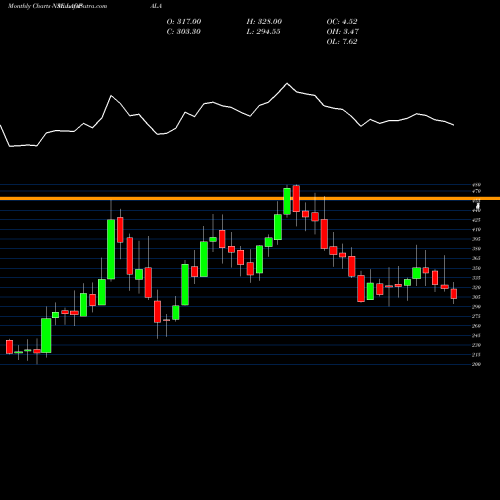Click the last red candle at chart's right end
The height and width of the screenshot is (500, 500).
click(x=454, y=294)
